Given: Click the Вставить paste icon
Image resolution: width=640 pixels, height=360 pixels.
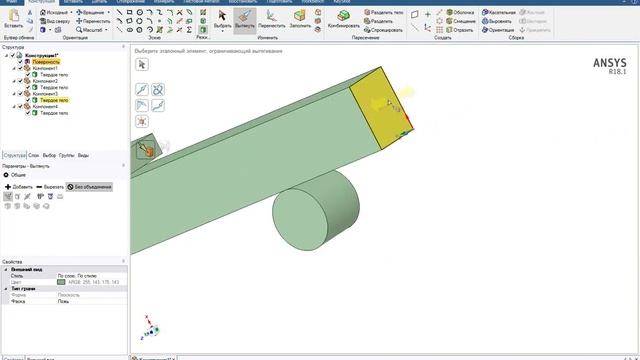Looking at the screenshot, I should [x=13, y=19].
